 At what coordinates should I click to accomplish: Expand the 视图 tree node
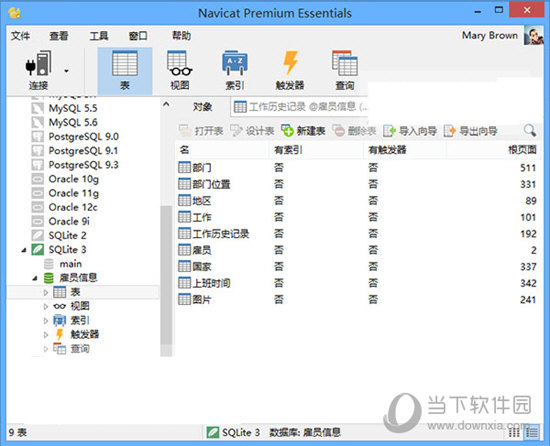46,306
